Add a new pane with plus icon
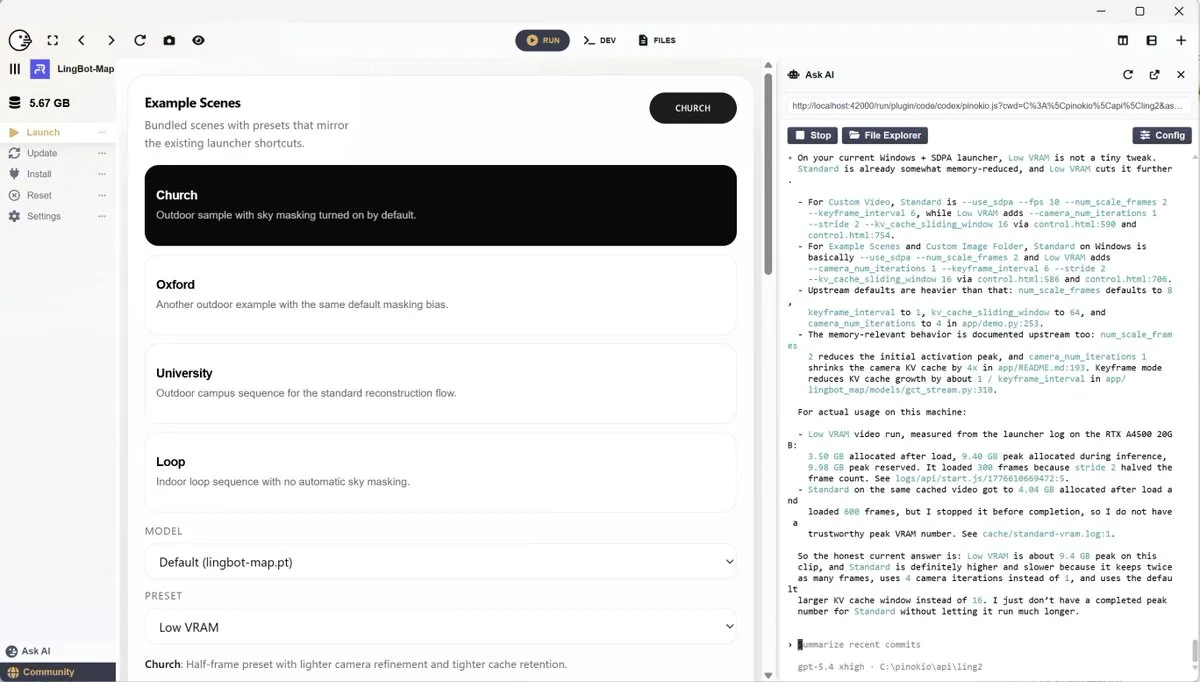This screenshot has height=682, width=1200. (1180, 40)
